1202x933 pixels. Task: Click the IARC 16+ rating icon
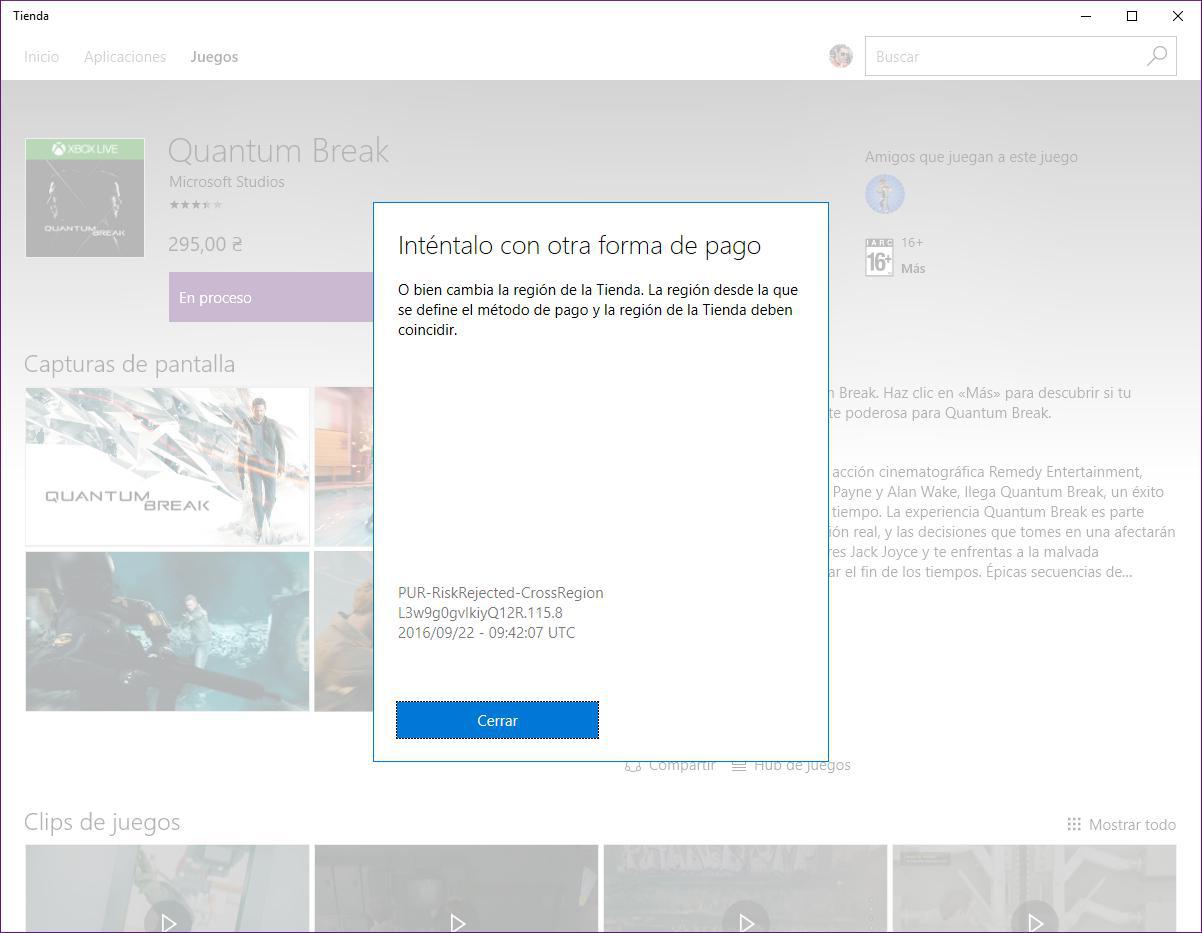878,257
